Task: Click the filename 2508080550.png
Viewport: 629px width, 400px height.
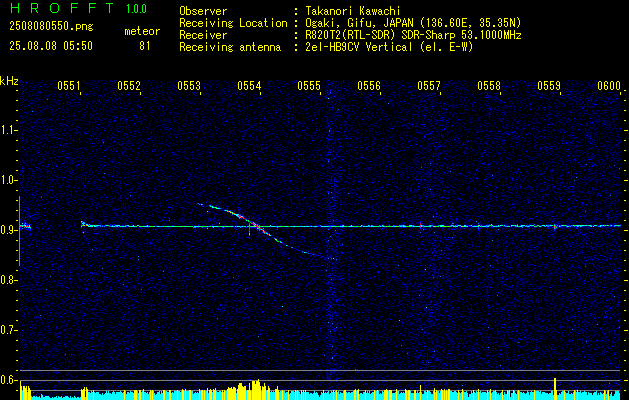Action: pos(51,27)
